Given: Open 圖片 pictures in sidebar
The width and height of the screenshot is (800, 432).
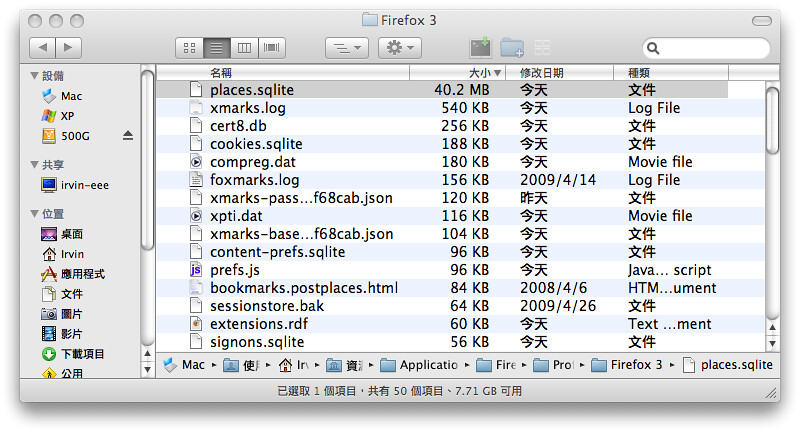Looking at the screenshot, I should [62, 314].
